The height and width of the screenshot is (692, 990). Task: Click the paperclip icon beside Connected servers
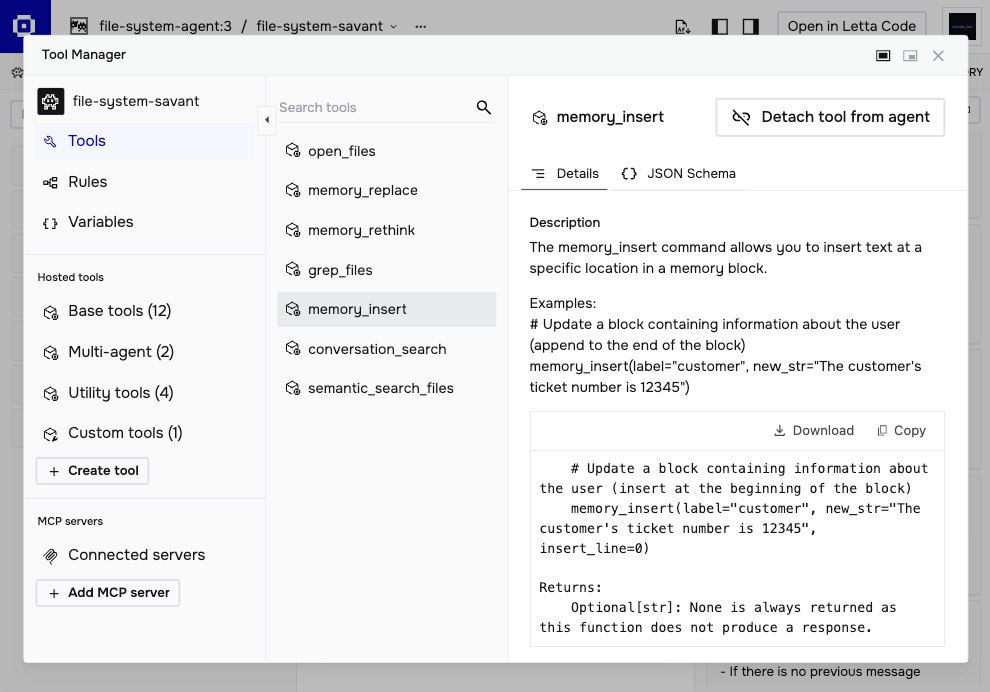coord(51,556)
